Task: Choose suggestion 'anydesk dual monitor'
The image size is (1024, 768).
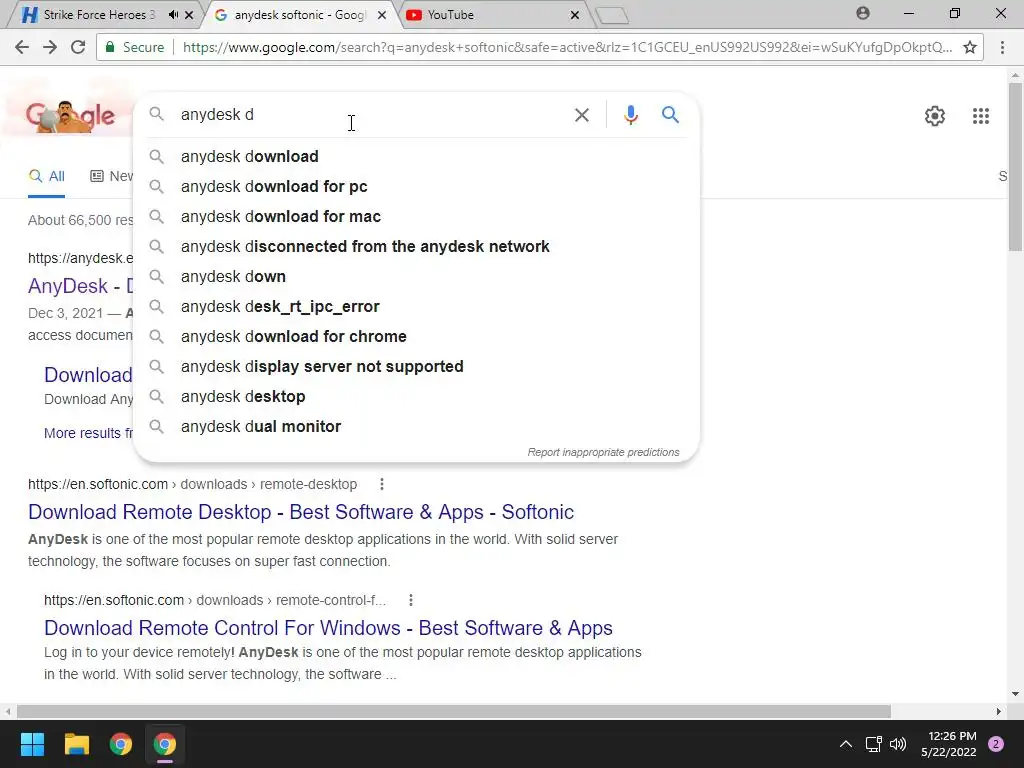Action: point(416,427)
